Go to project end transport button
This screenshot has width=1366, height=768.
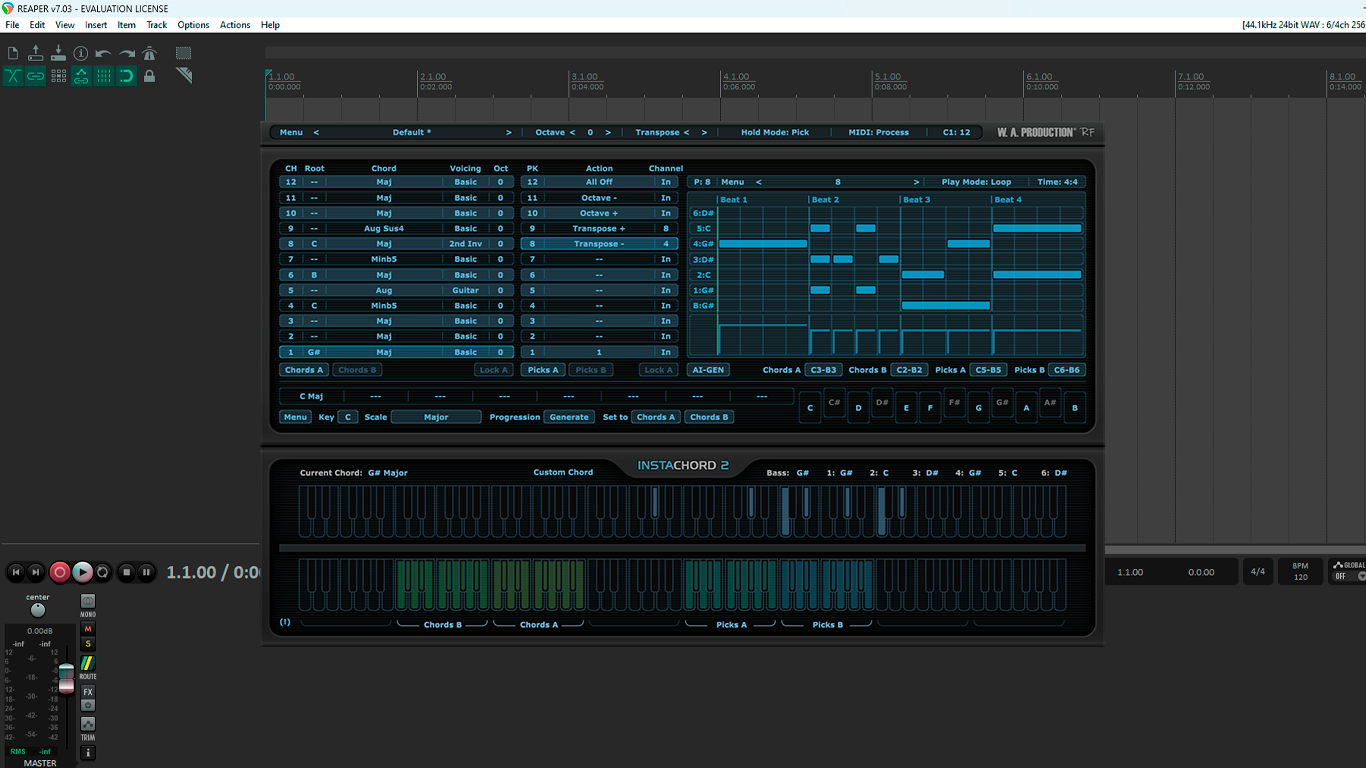tap(36, 572)
